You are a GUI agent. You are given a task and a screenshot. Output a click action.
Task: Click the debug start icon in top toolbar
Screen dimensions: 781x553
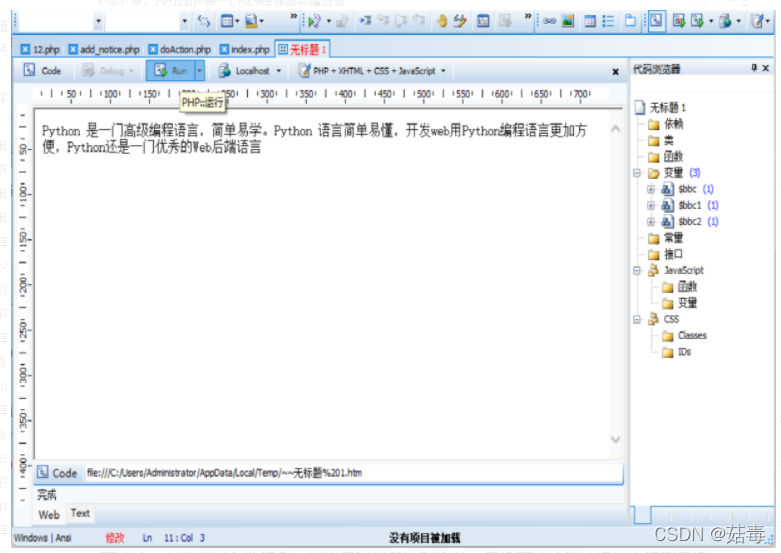(314, 21)
